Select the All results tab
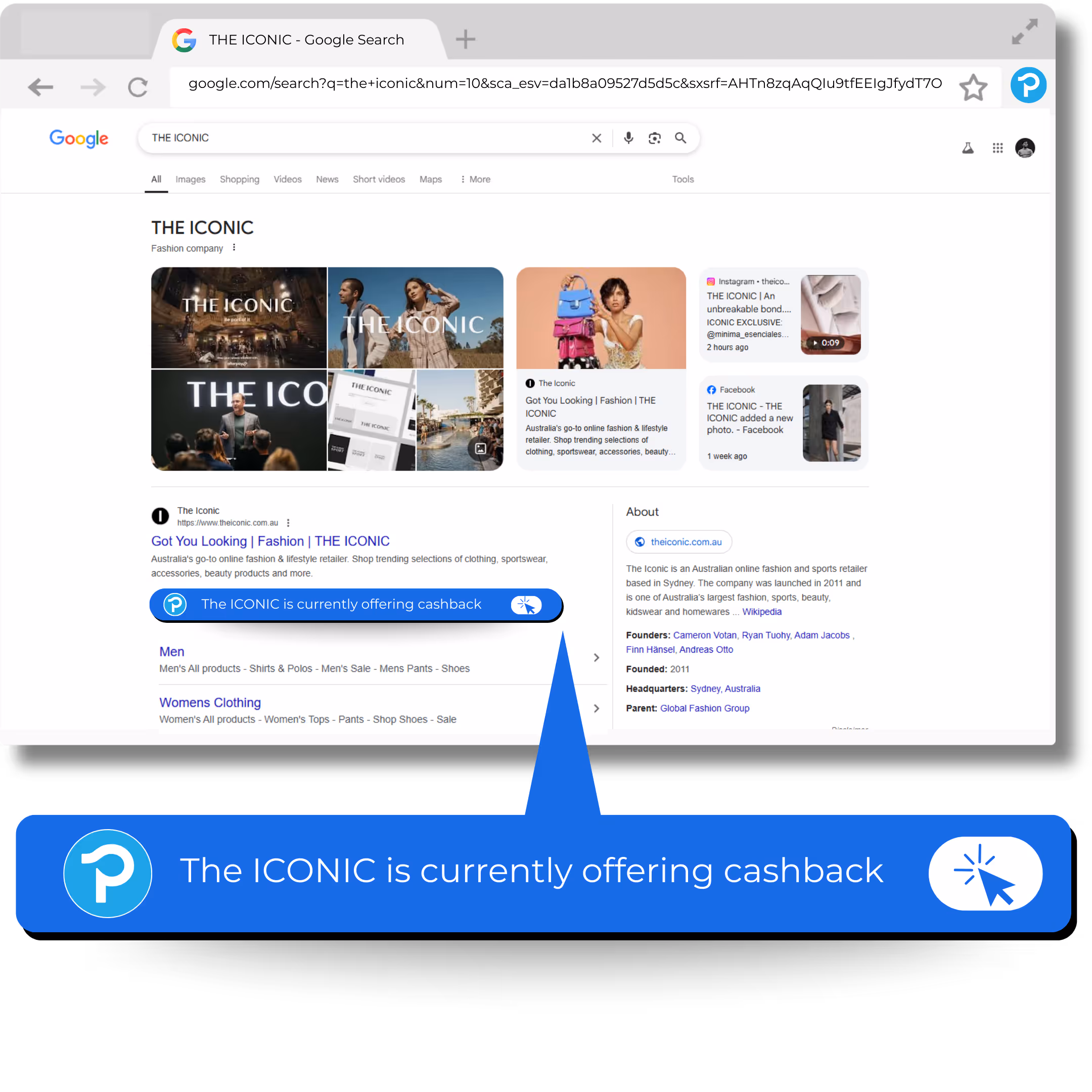Viewport: 1092px width, 1092px height. click(156, 179)
